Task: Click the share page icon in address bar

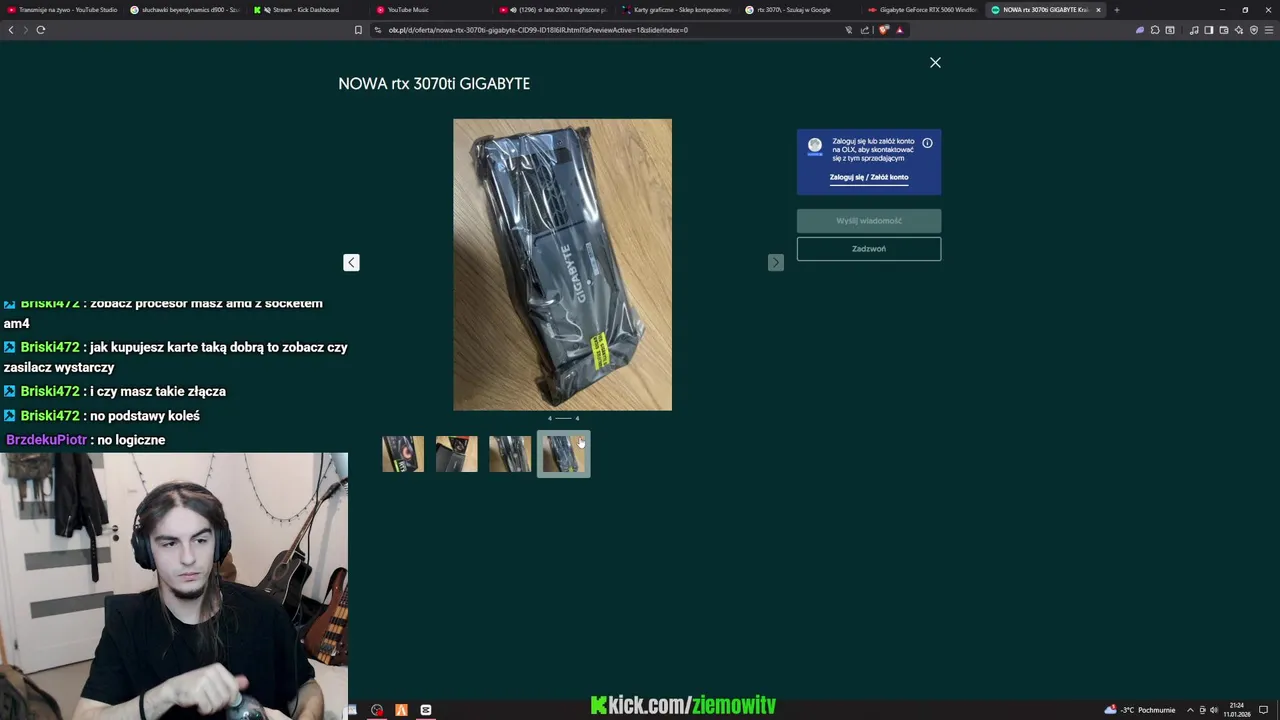Action: (x=865, y=30)
